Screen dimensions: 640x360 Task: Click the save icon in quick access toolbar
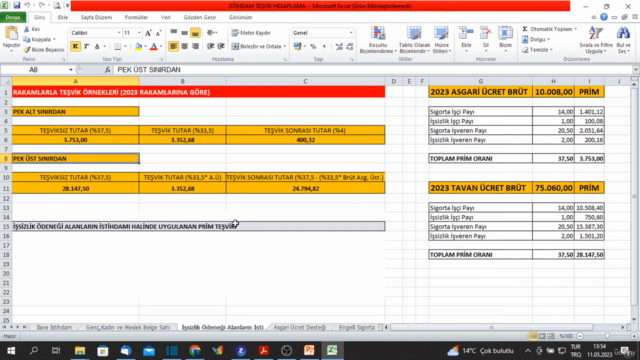click(x=17, y=6)
